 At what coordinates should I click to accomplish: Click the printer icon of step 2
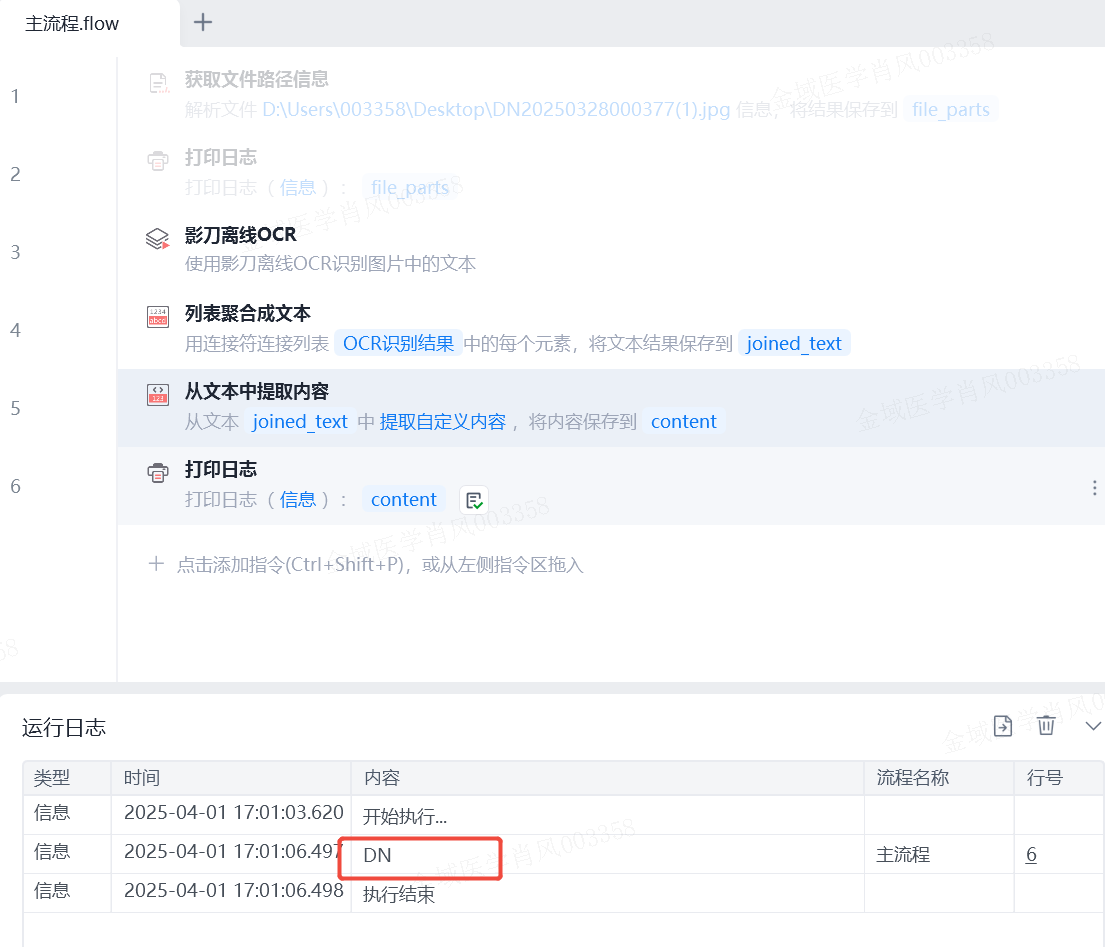point(158,161)
